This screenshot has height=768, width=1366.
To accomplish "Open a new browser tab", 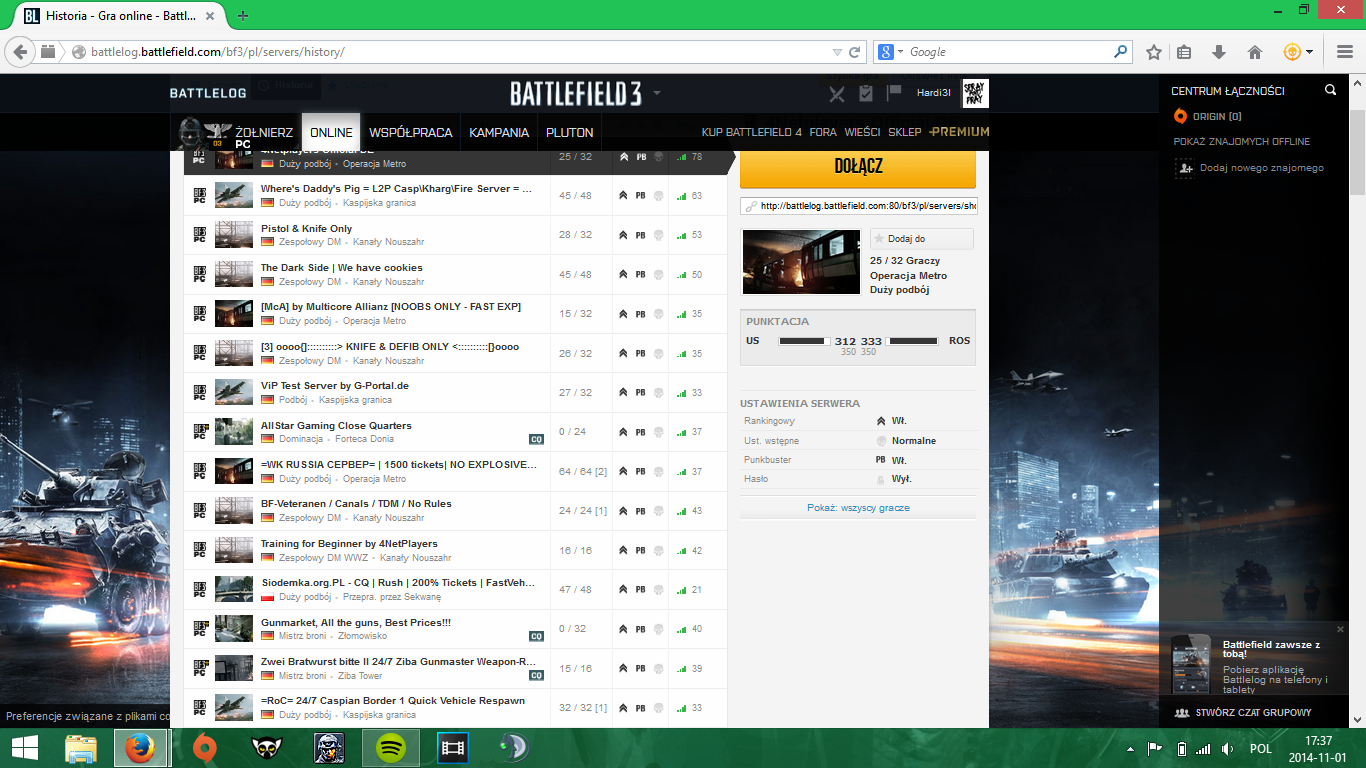I will (x=243, y=16).
